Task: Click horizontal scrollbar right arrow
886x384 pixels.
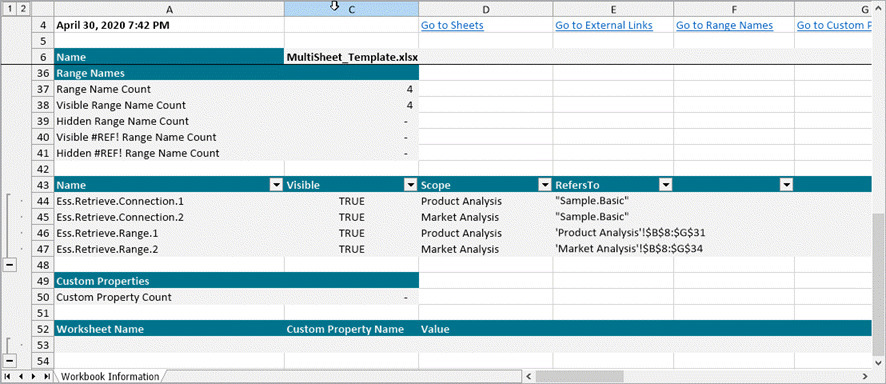Action: [x=865, y=376]
